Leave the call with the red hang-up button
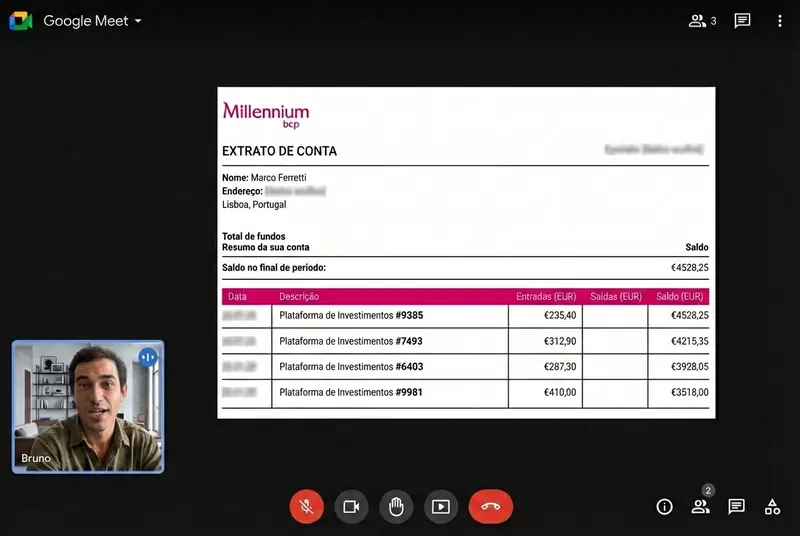This screenshot has height=536, width=800. click(x=490, y=506)
